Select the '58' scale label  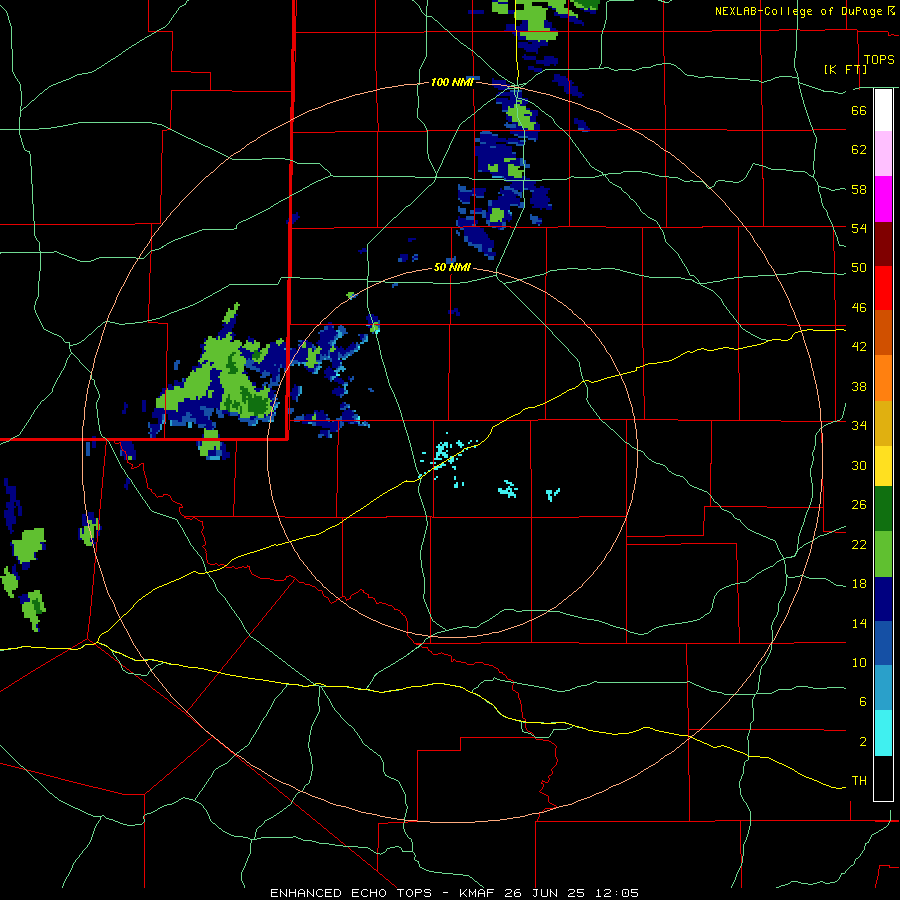pos(859,189)
